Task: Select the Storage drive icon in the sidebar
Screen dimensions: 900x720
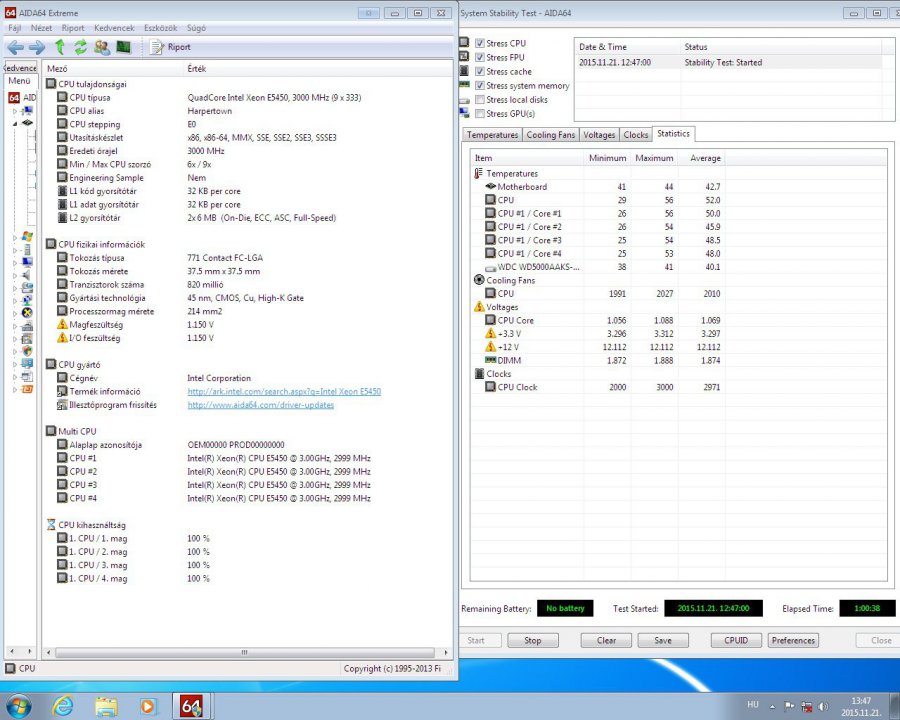Action: pos(27,287)
